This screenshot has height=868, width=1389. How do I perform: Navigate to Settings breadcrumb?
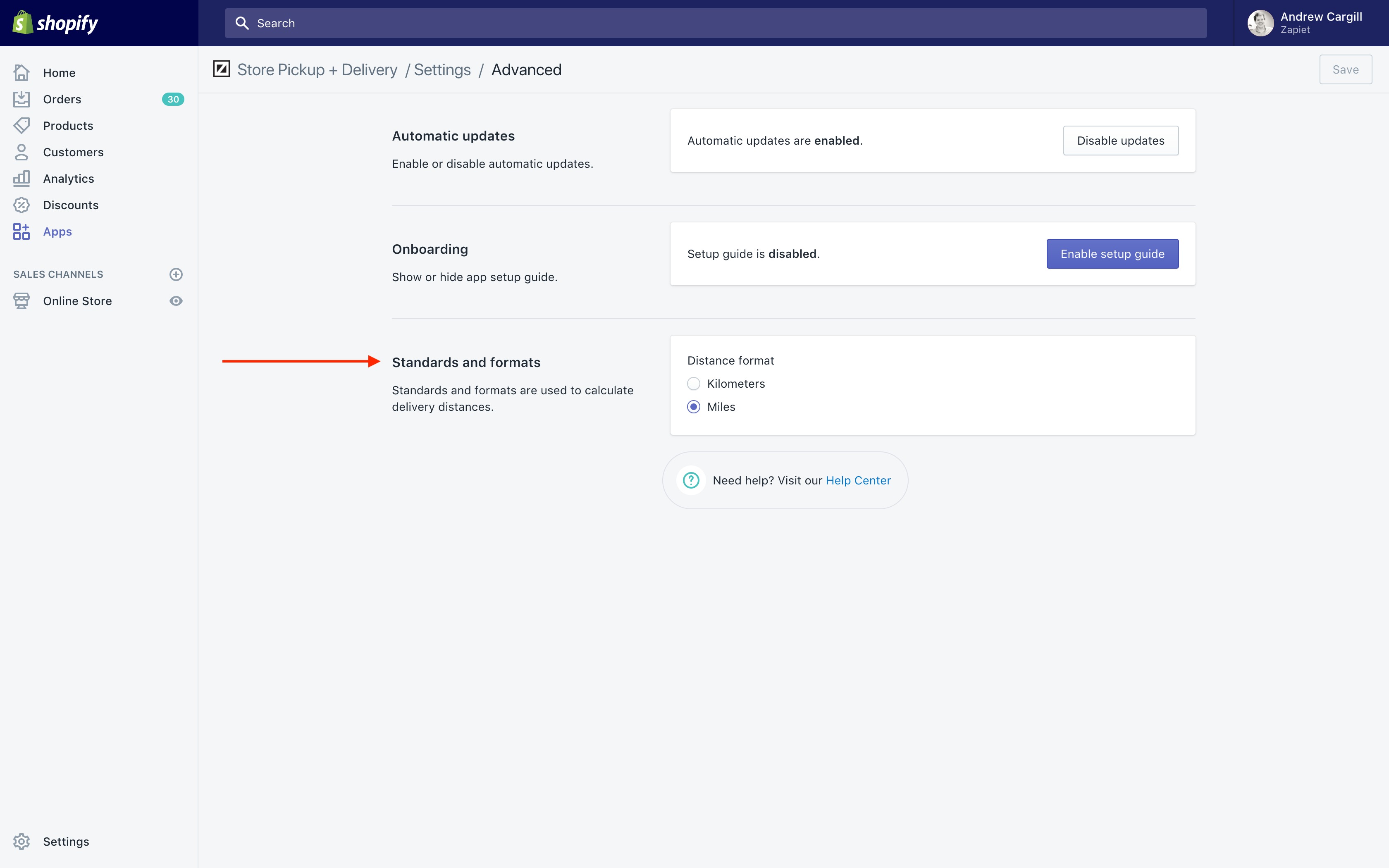[442, 70]
